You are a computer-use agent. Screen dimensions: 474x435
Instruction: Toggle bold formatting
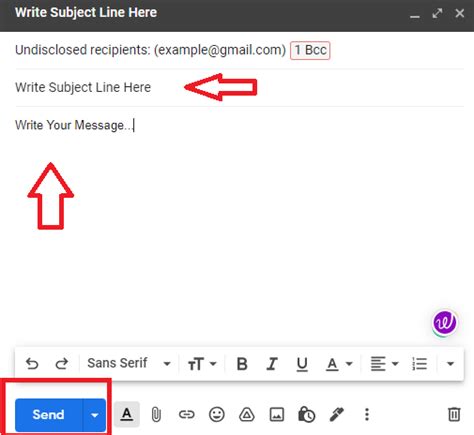tap(242, 364)
